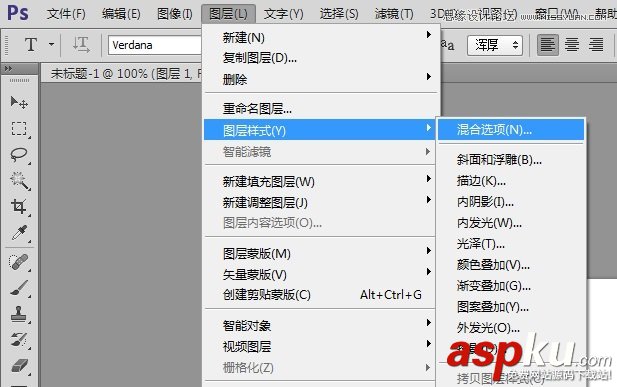Screen dimensions: 617x387
Task: Select the Healing Brush tool
Action: [x=18, y=262]
